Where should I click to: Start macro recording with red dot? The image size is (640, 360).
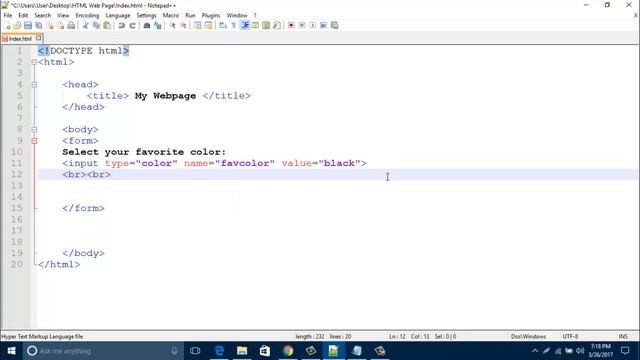click(291, 25)
